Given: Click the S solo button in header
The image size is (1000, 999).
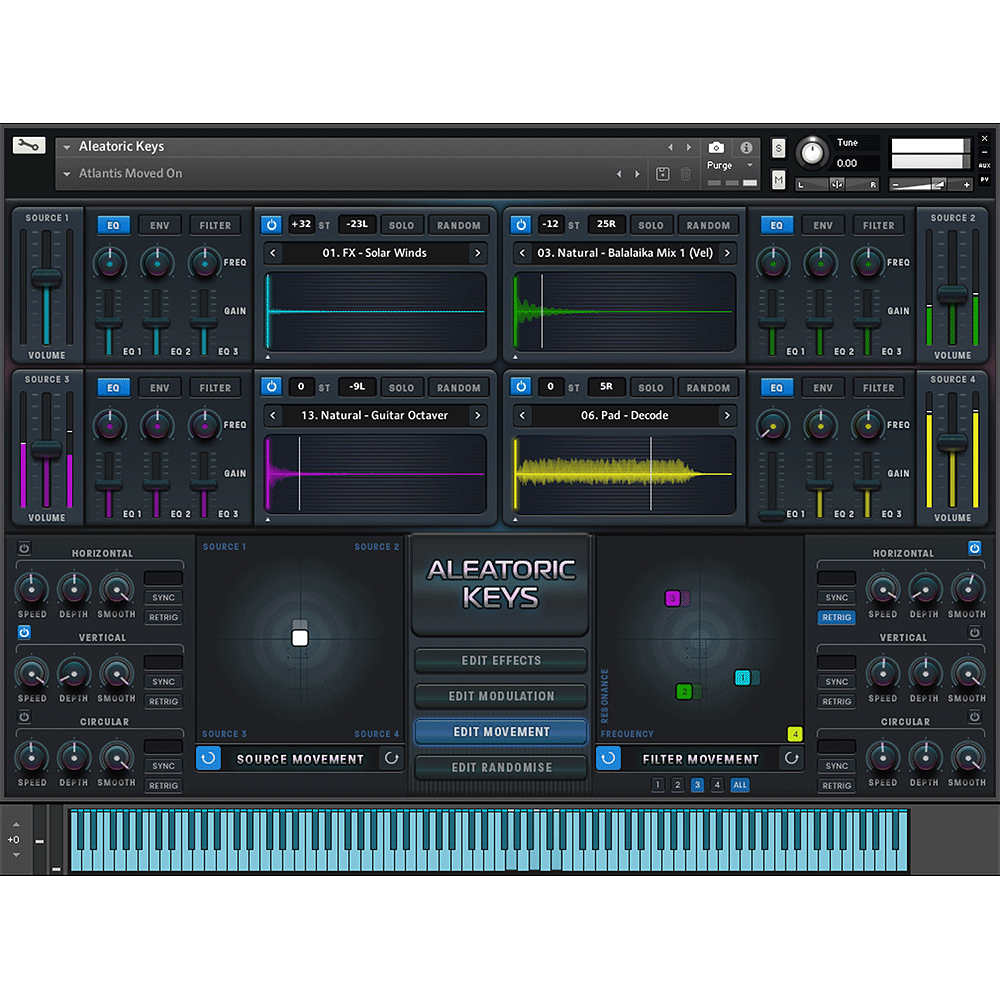Looking at the screenshot, I should point(778,148).
